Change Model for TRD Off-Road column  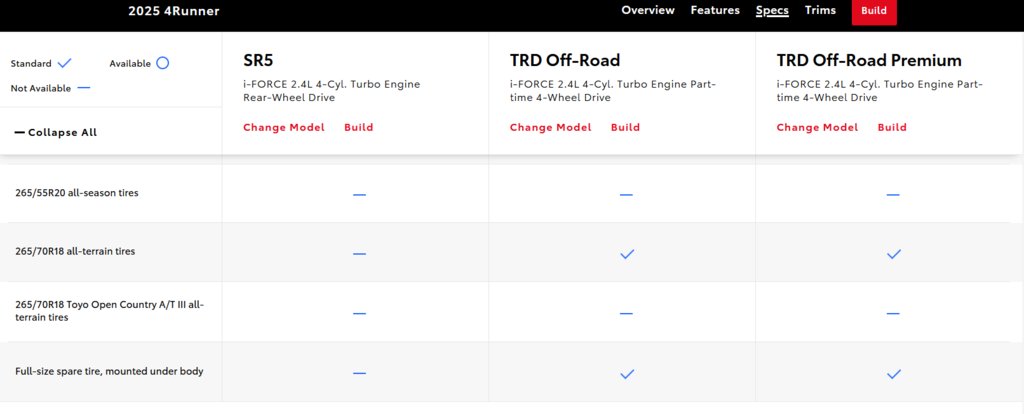coord(551,127)
